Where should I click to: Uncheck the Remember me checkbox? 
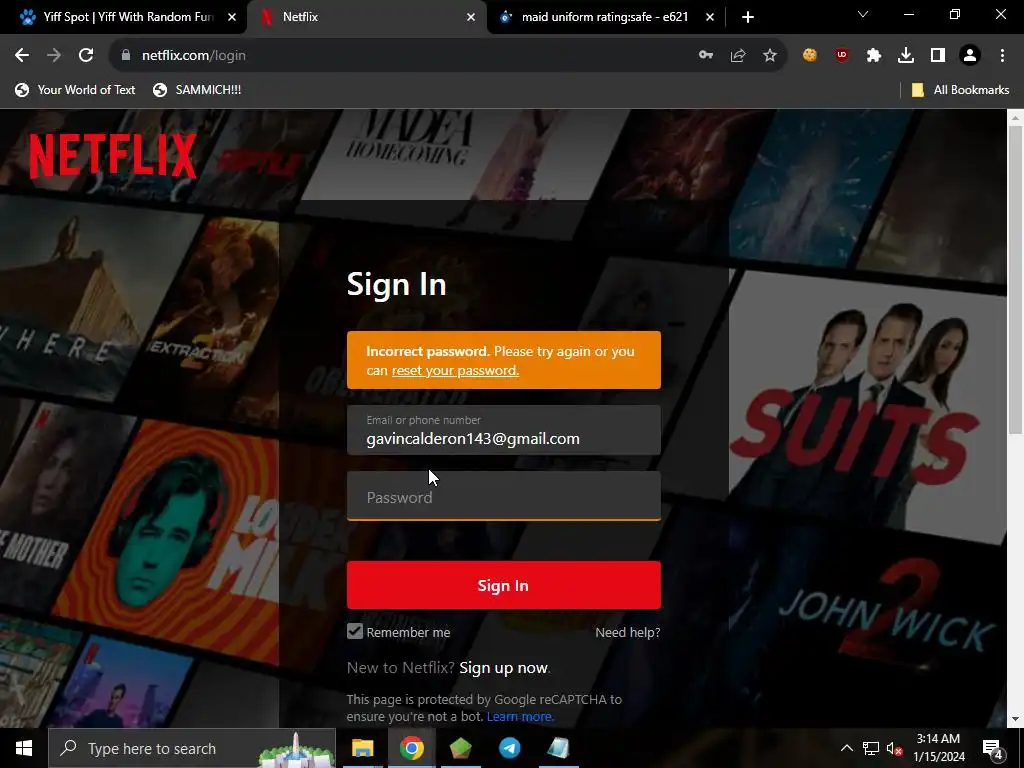tap(355, 632)
